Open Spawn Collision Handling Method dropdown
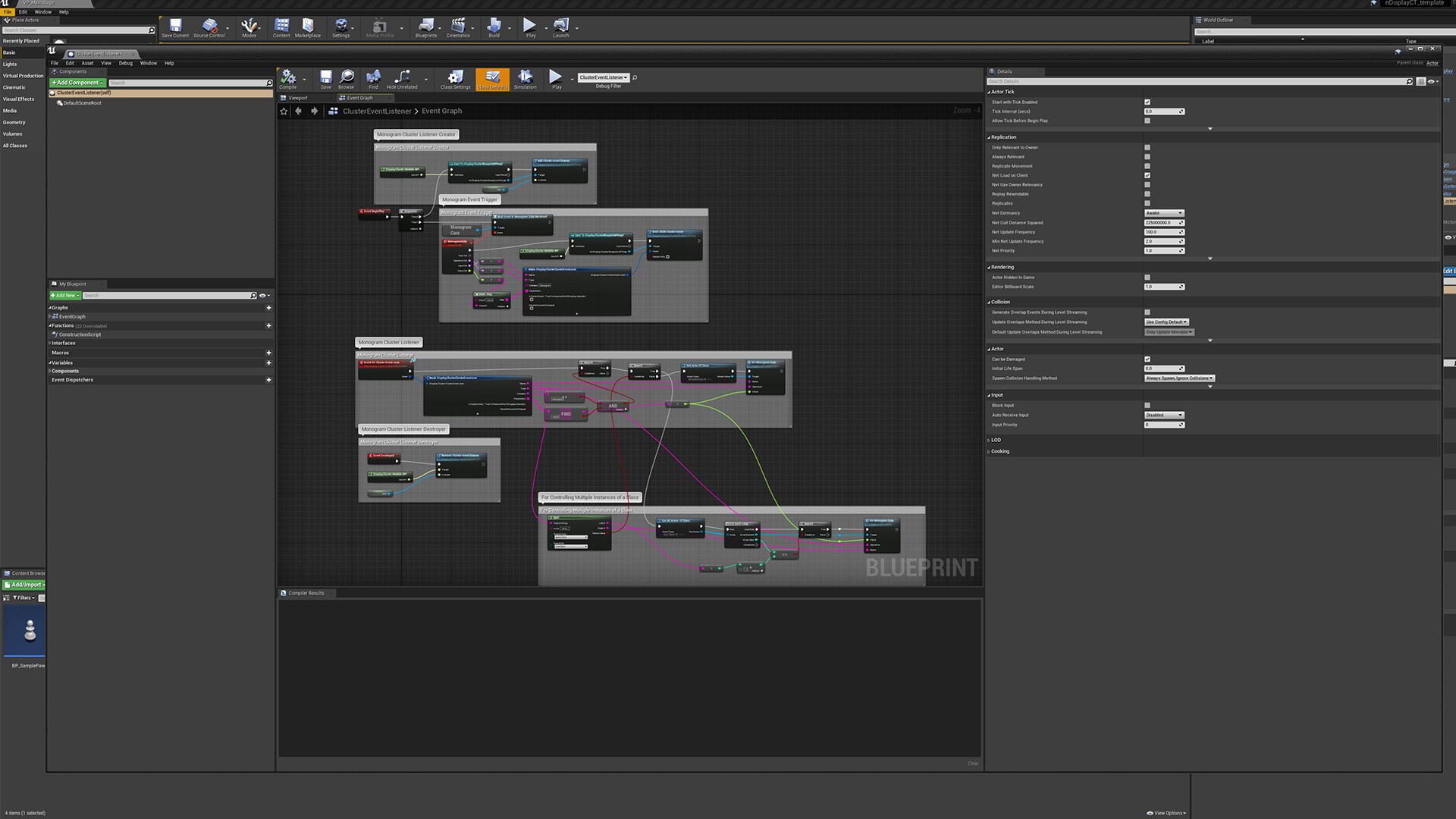The image size is (1456, 819). 1179,378
